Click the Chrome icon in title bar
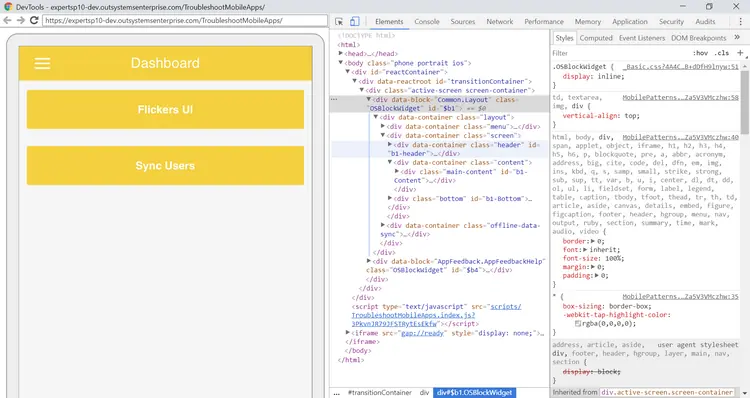 point(8,7)
